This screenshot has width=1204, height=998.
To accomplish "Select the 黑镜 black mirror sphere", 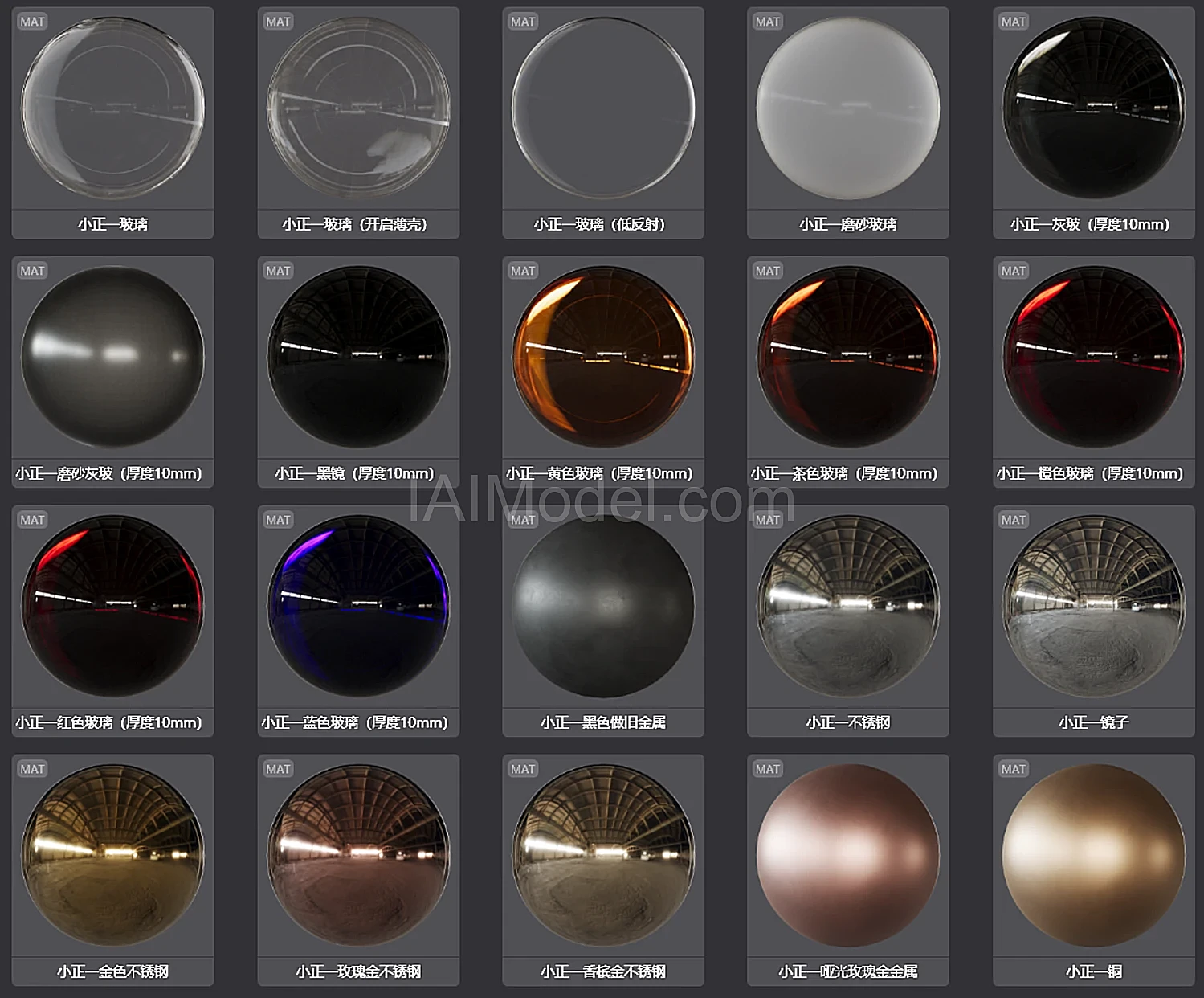I will (358, 358).
